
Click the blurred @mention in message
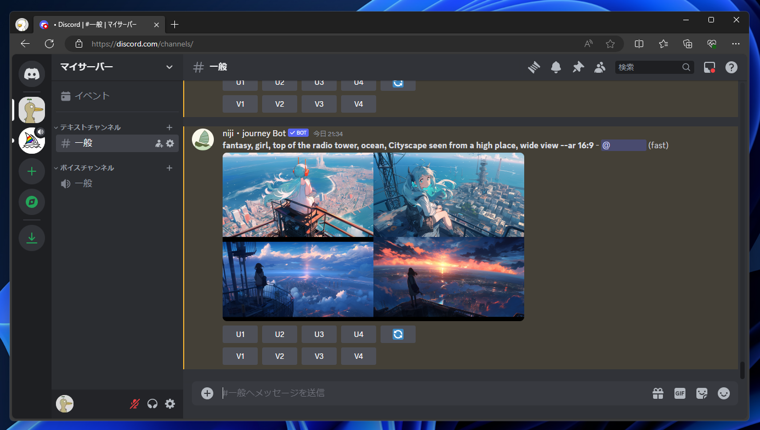tap(623, 145)
